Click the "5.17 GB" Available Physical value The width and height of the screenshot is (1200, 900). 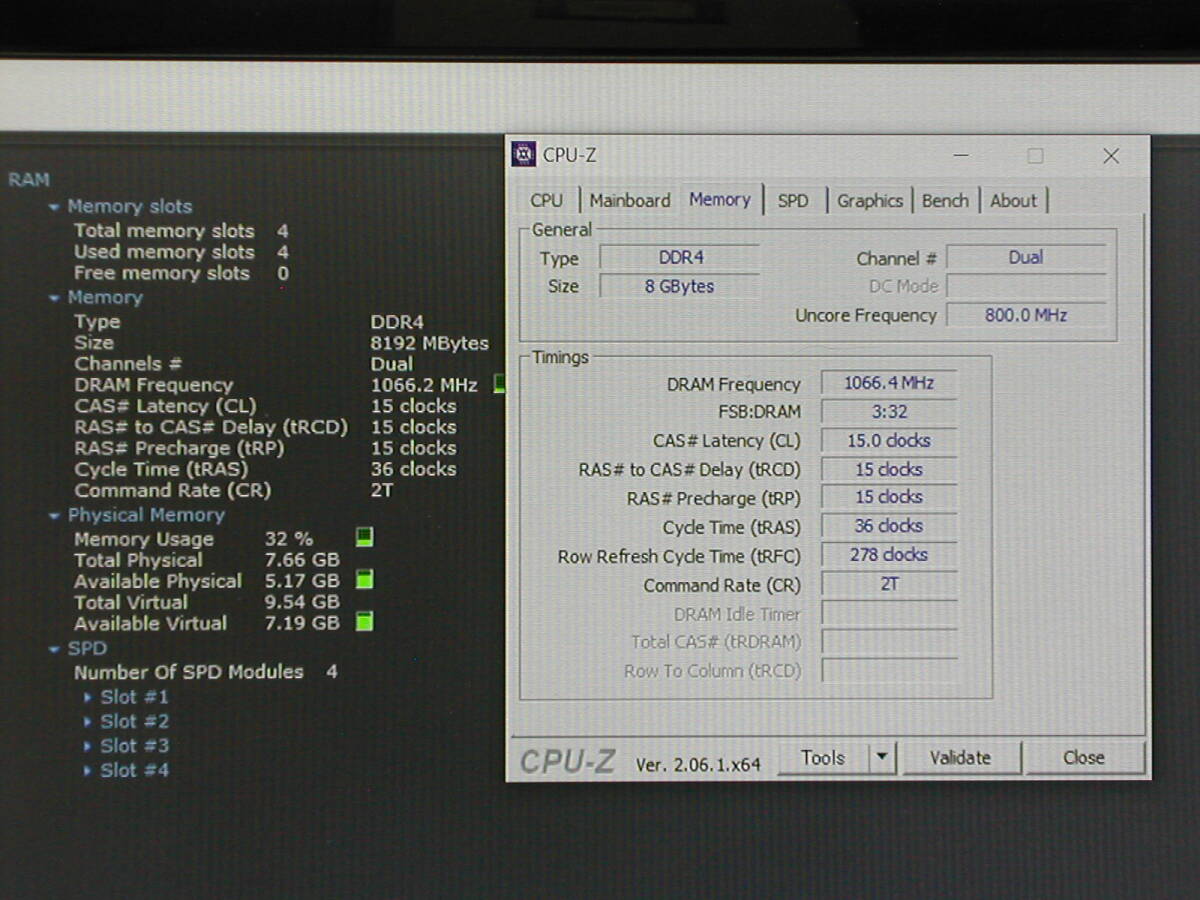tap(302, 581)
